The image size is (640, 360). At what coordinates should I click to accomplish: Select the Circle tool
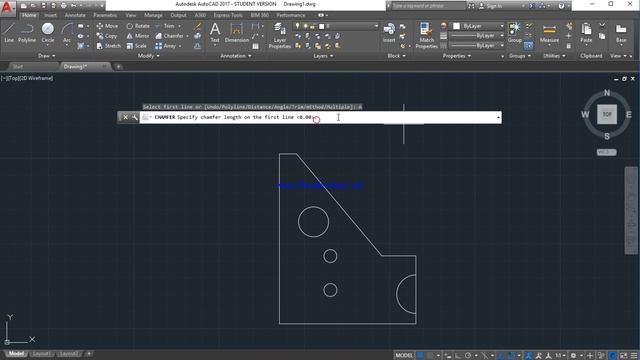point(48,33)
